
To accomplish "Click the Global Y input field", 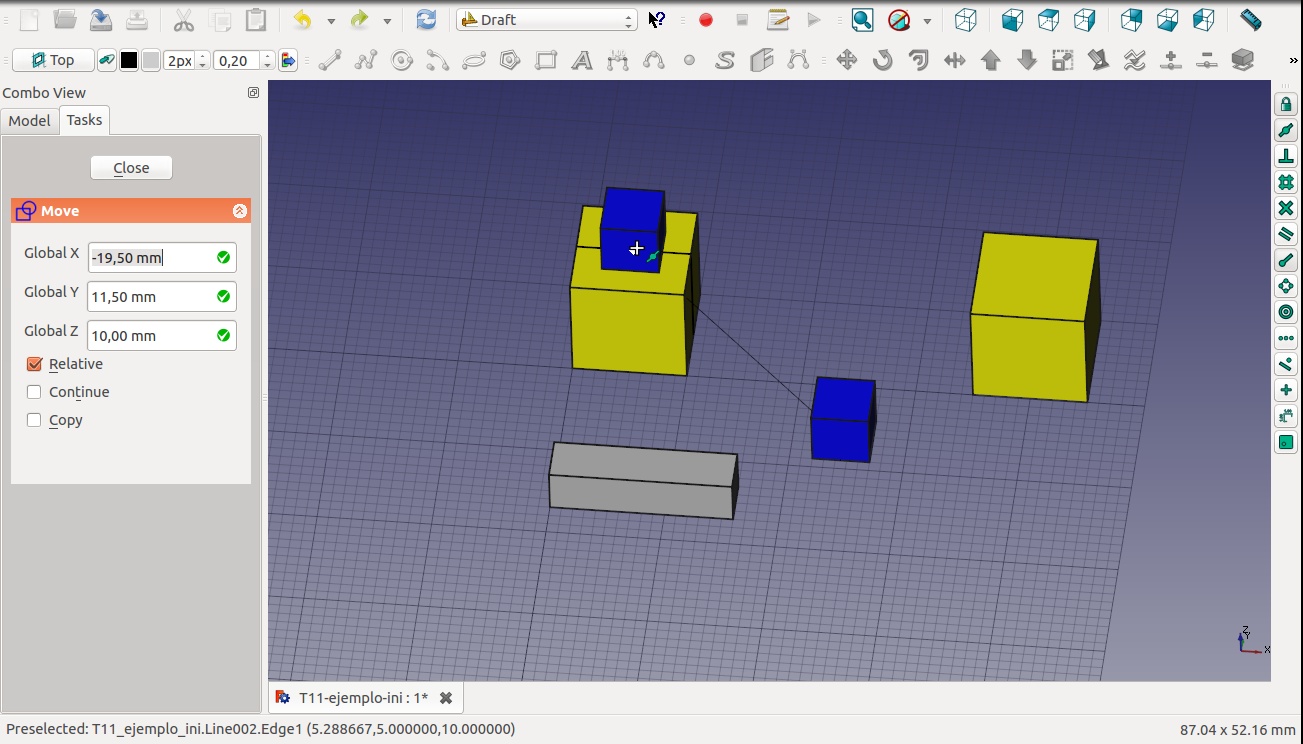I will pyautogui.click(x=150, y=297).
